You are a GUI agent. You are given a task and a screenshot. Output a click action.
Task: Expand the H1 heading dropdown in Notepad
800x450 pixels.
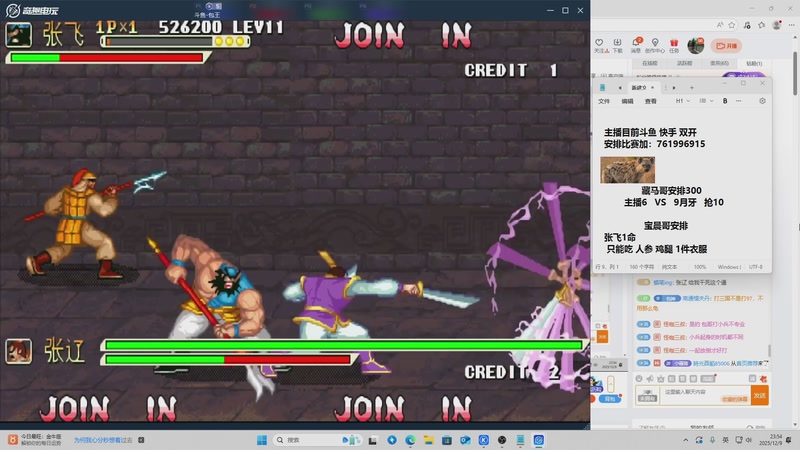[x=683, y=101]
